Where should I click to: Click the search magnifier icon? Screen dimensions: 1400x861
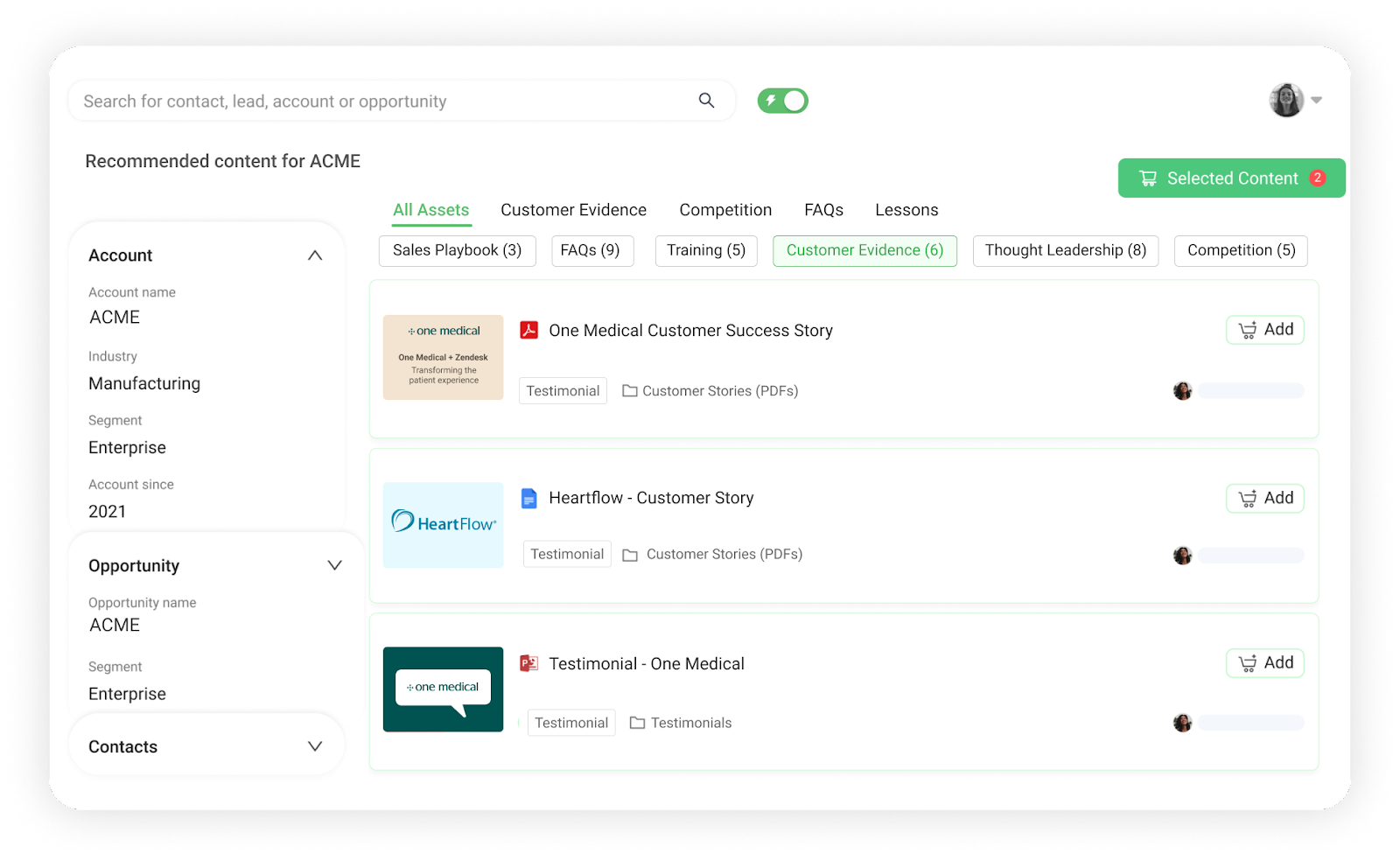coord(706,101)
